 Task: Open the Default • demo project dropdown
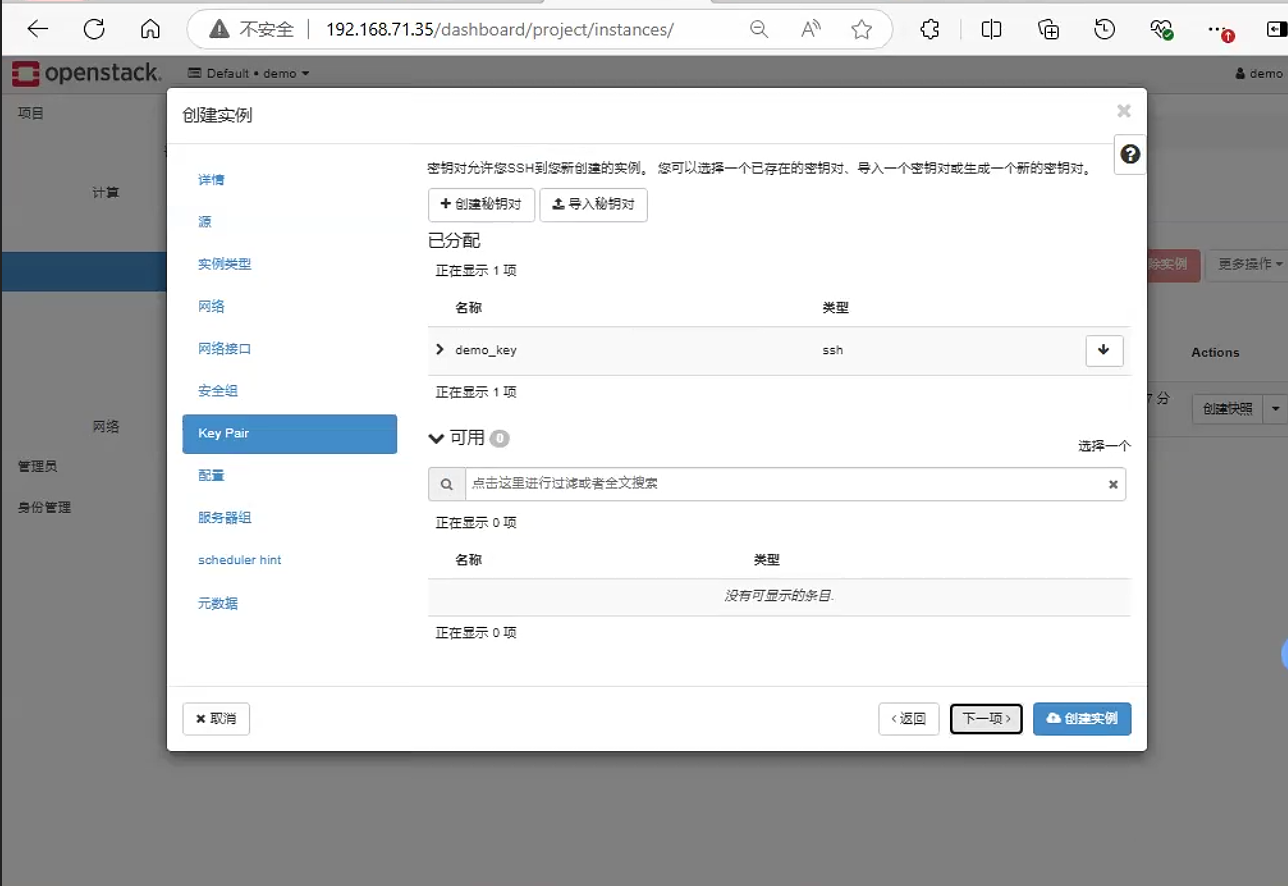pyautogui.click(x=249, y=73)
